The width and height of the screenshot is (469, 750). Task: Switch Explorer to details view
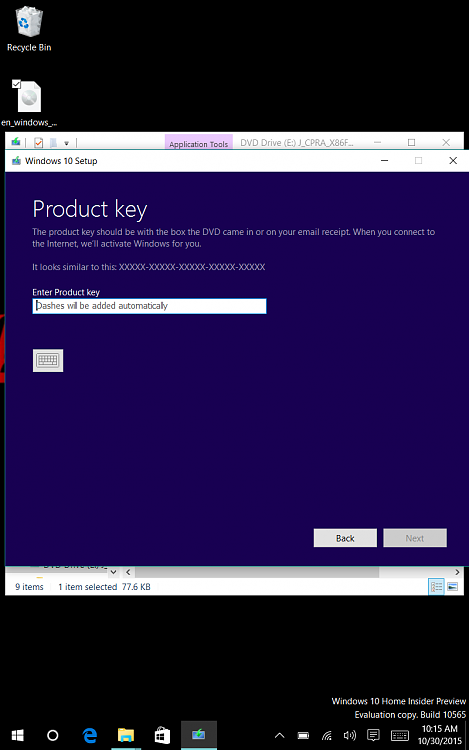tap(436, 586)
